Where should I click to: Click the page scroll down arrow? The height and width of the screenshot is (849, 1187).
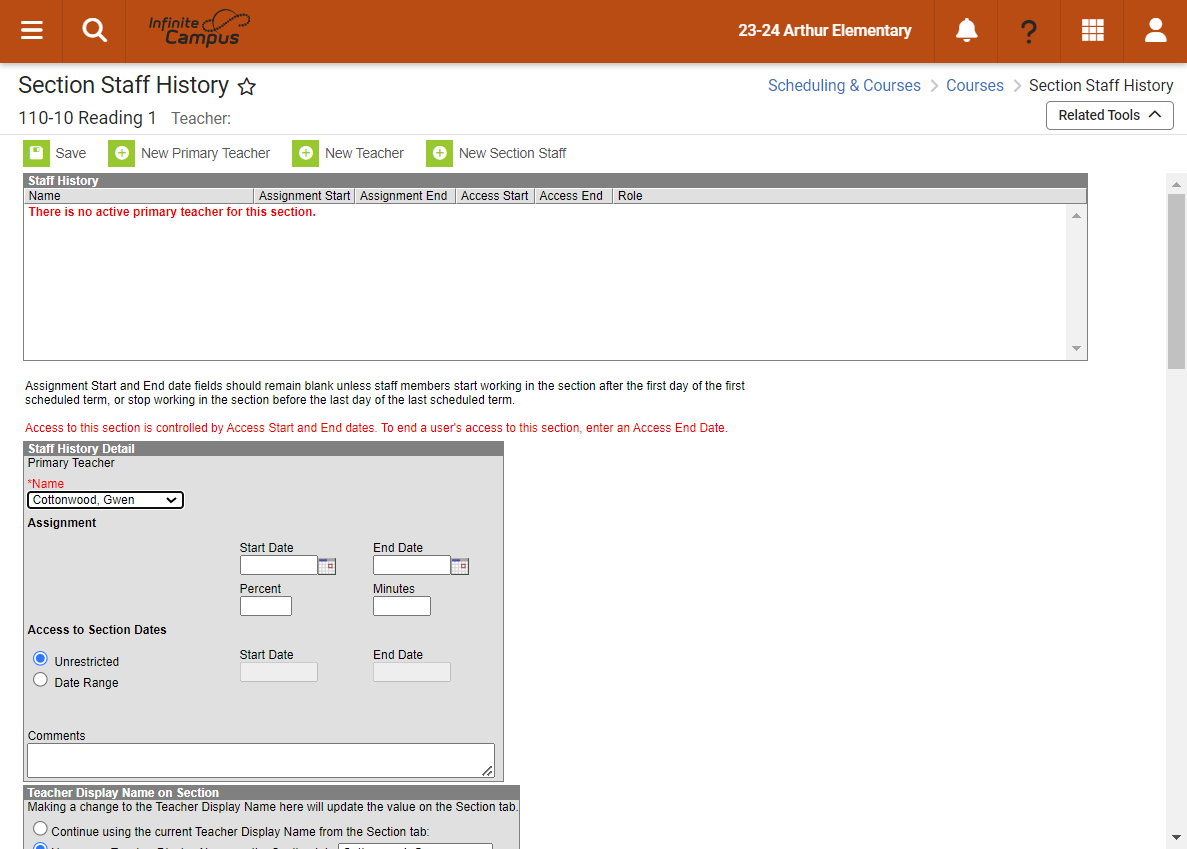click(x=1176, y=837)
